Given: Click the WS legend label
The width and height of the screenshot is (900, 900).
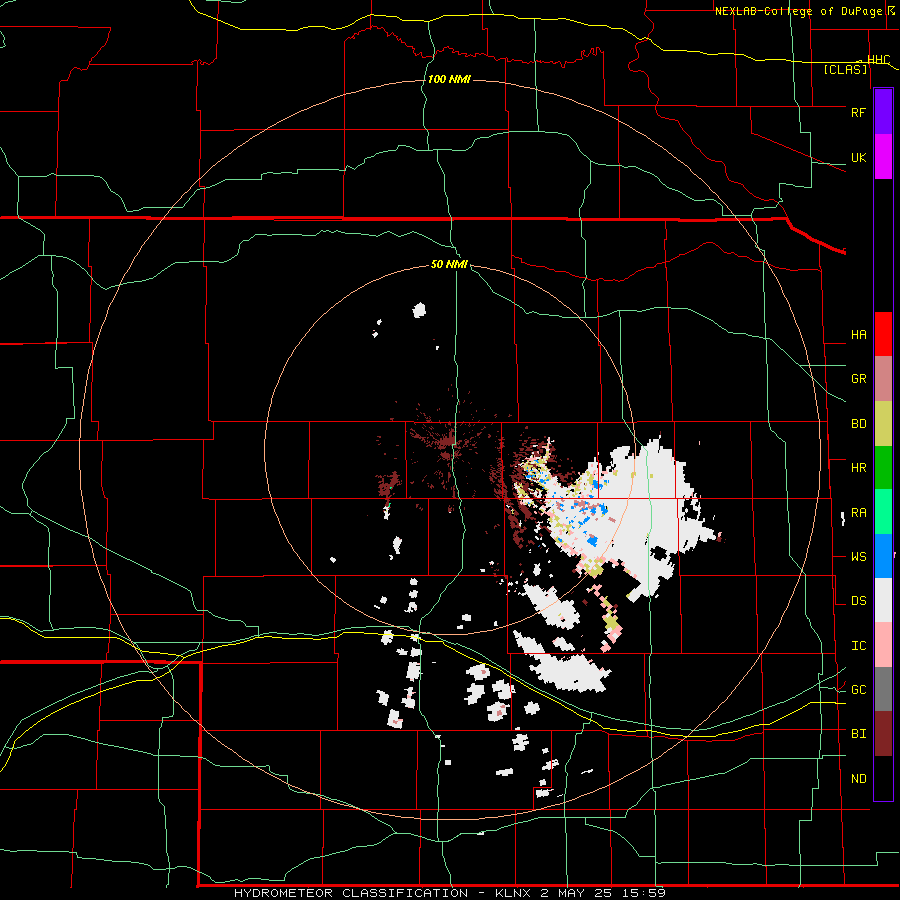Looking at the screenshot, I should point(858,557).
